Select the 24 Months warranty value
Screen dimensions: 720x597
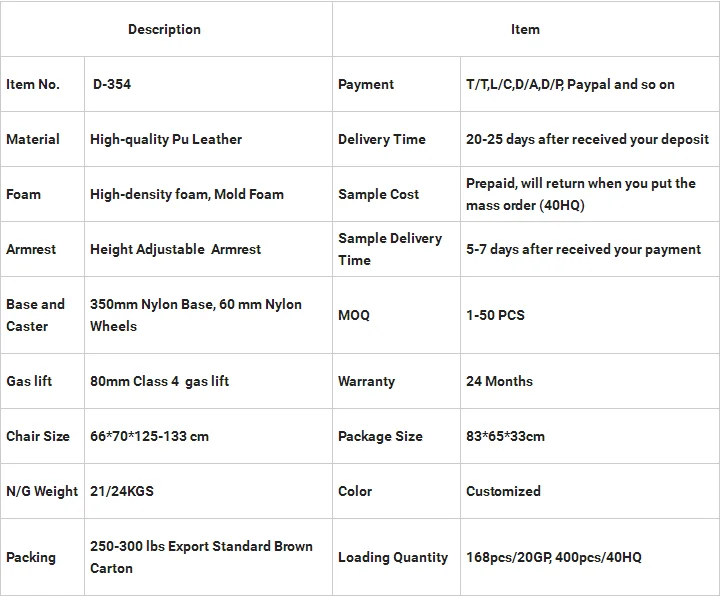pos(499,381)
